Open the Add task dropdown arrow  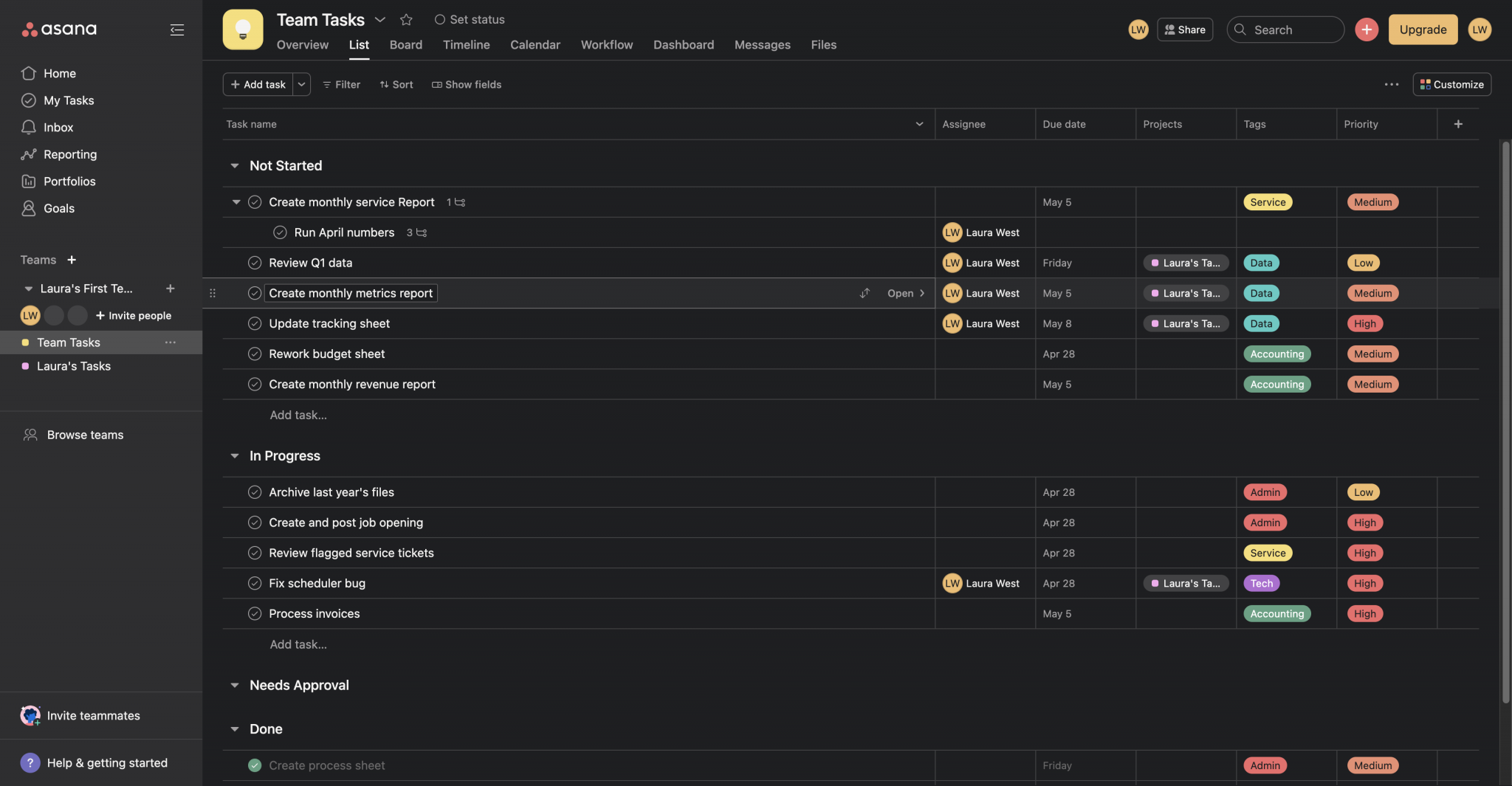[x=302, y=84]
